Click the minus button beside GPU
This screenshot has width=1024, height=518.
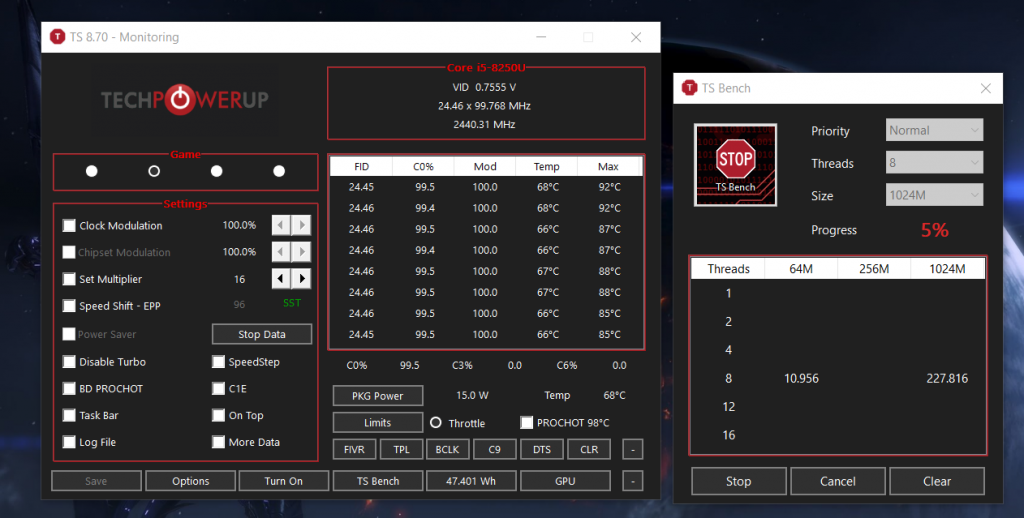632,481
